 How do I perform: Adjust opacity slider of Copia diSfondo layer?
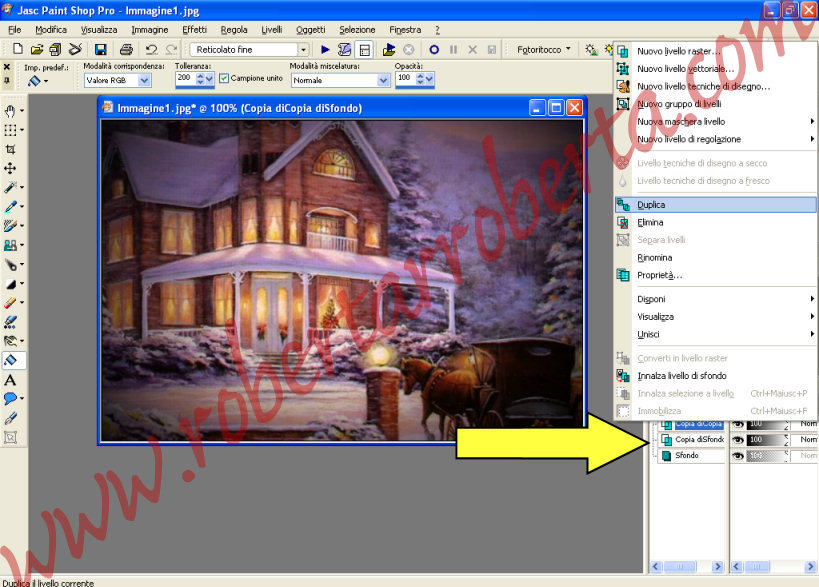click(x=767, y=440)
